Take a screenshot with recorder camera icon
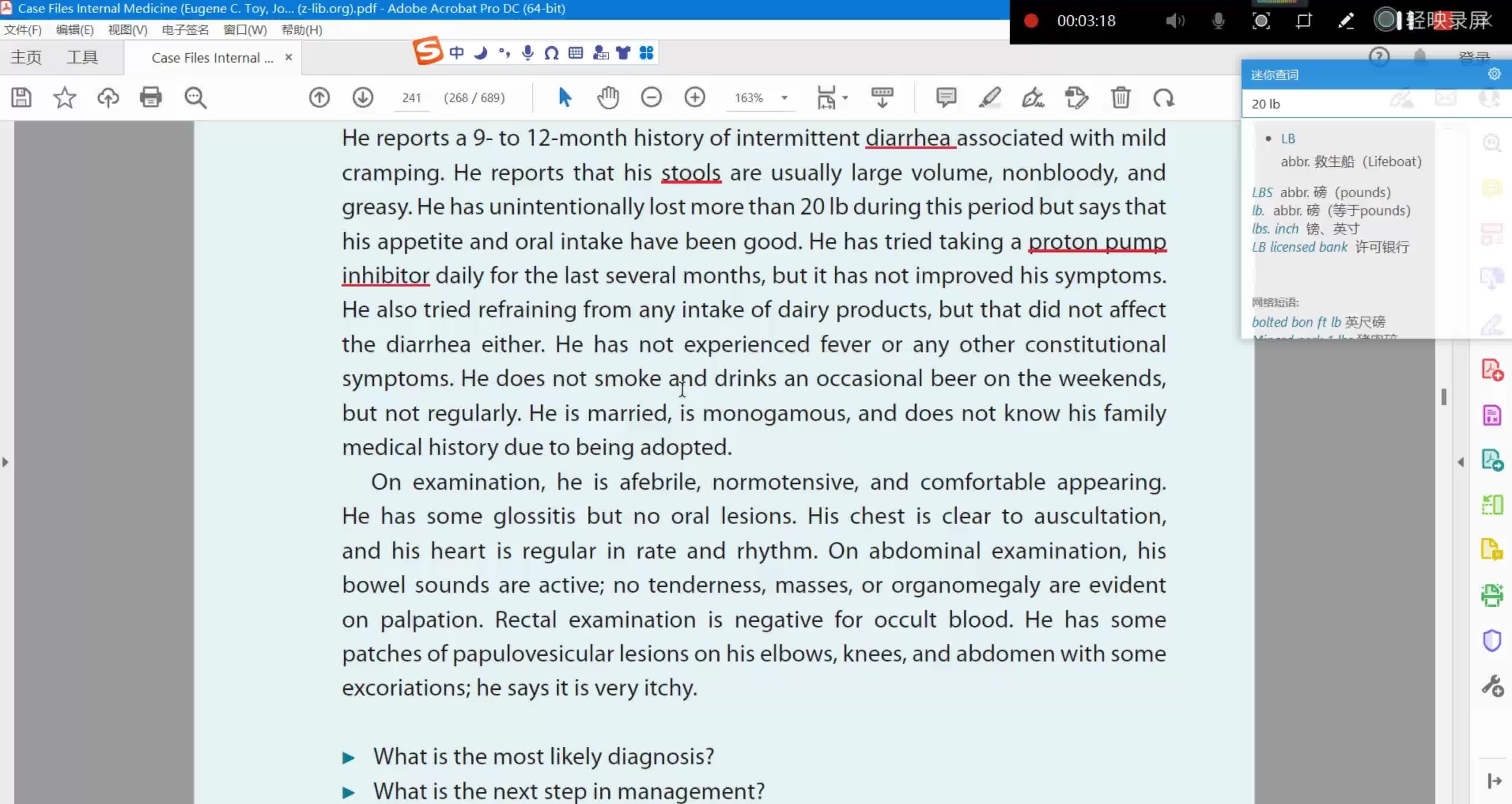 tap(1261, 21)
